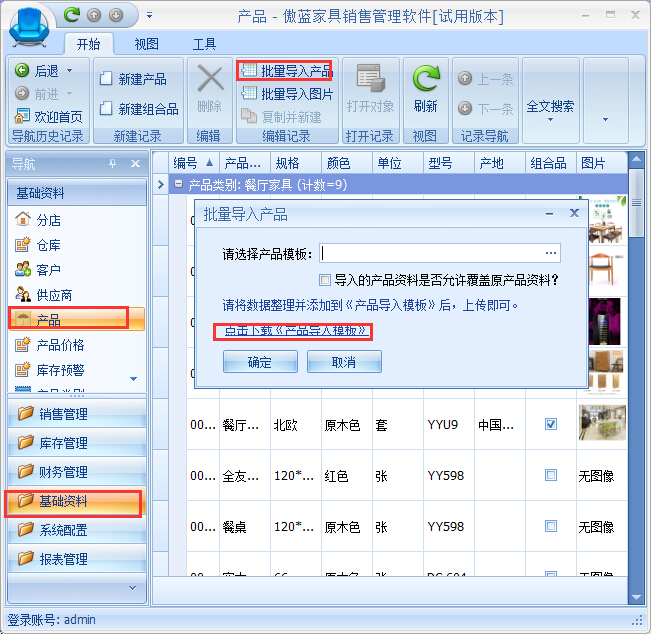Switch to the 视图 ribbon tab
The image size is (651, 634).
(147, 44)
